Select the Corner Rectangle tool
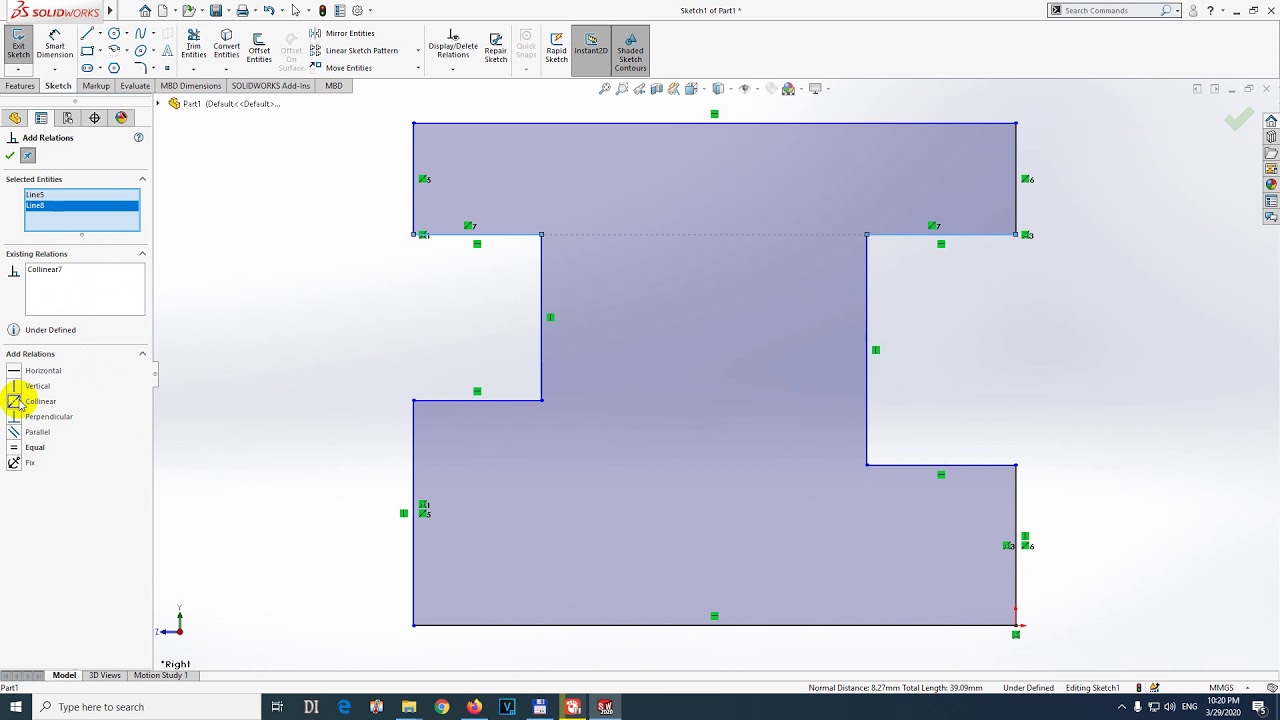The image size is (1280, 720). tap(87, 50)
